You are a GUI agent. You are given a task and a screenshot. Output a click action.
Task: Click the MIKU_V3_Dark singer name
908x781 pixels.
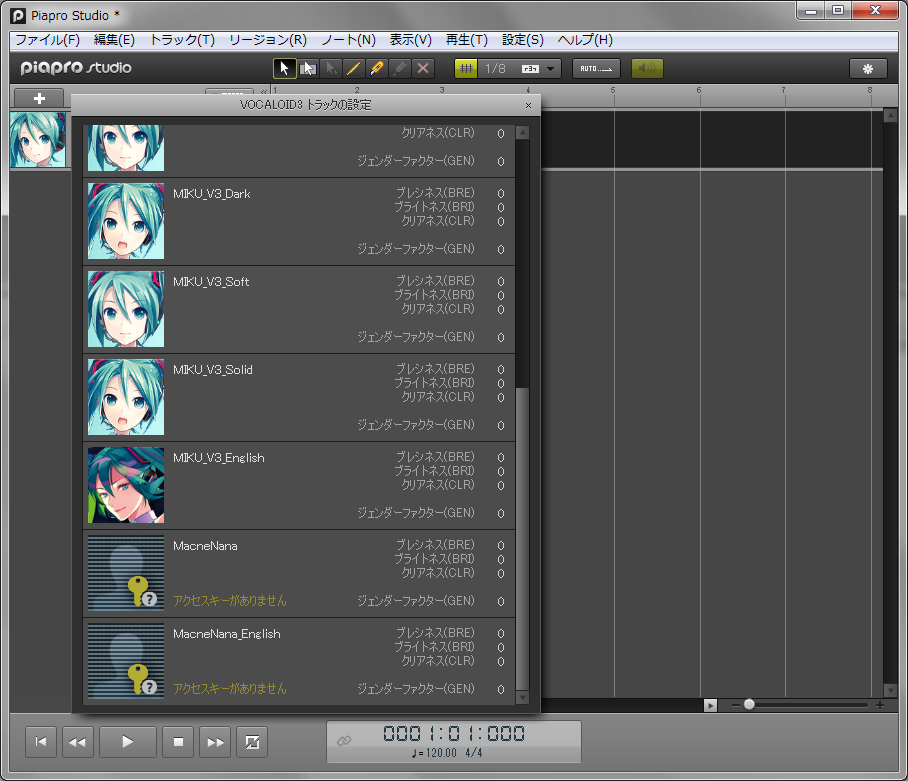(211, 194)
